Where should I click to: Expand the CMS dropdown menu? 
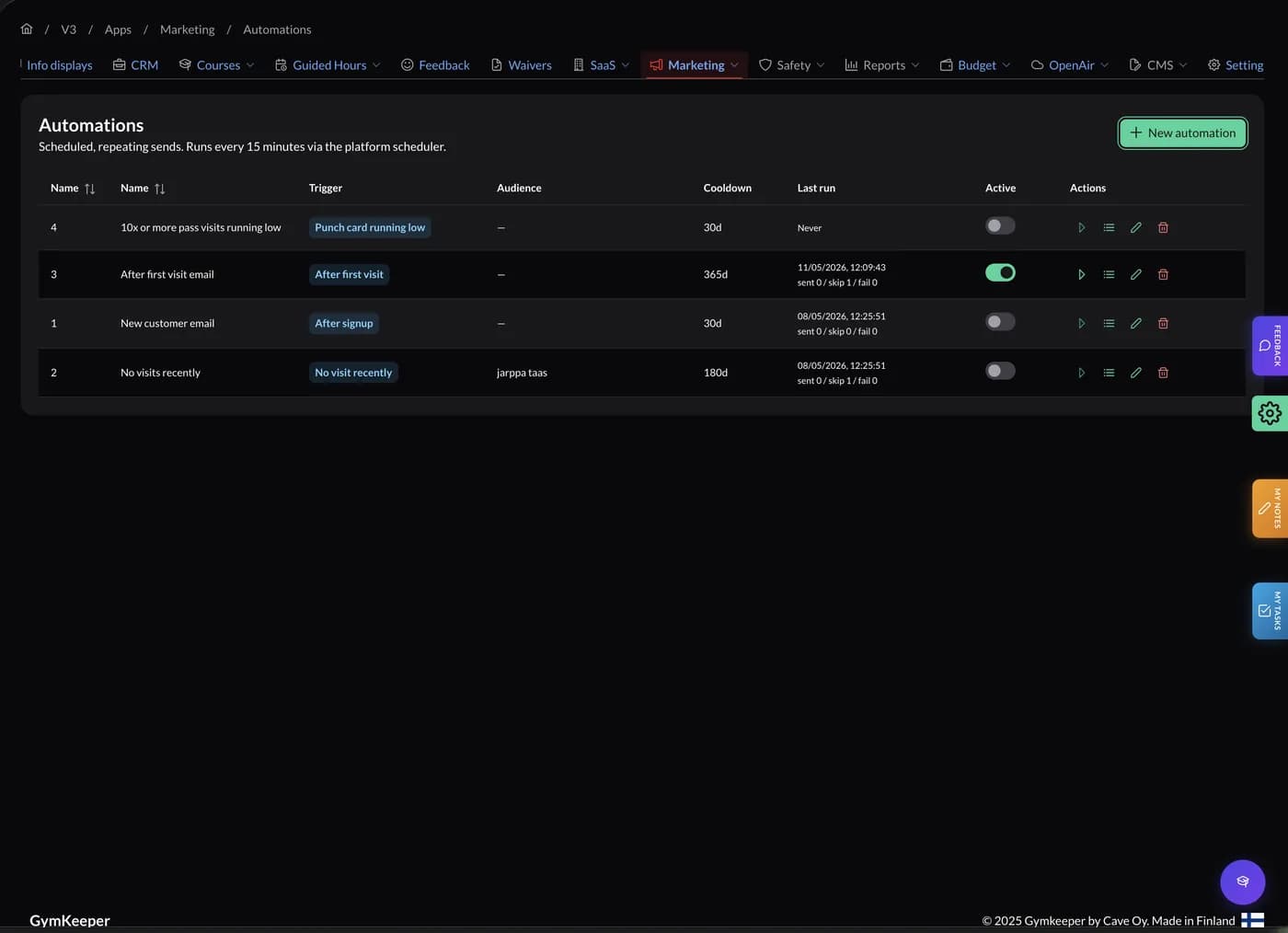point(1158,65)
